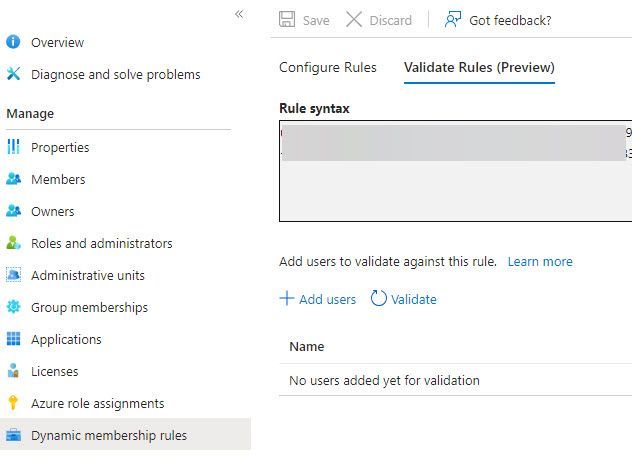The height and width of the screenshot is (456, 632).
Task: Click the Members people icon
Action: point(14,179)
